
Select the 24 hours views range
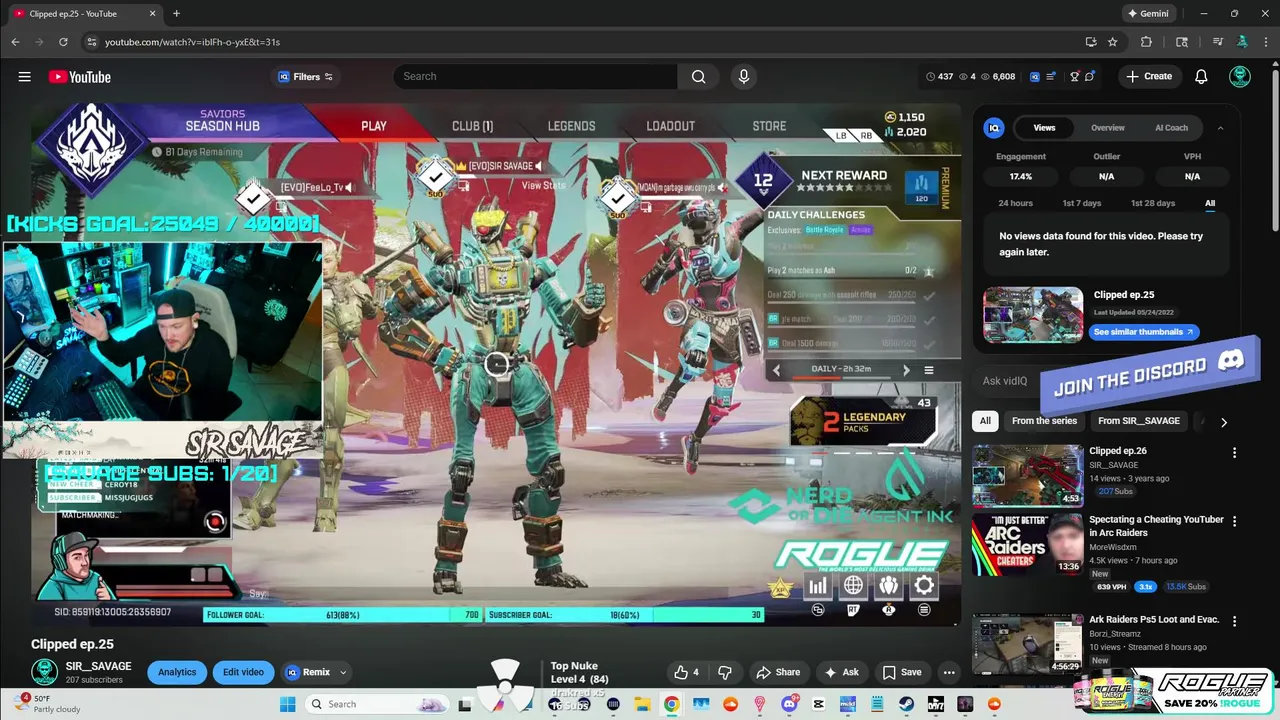coord(1015,203)
